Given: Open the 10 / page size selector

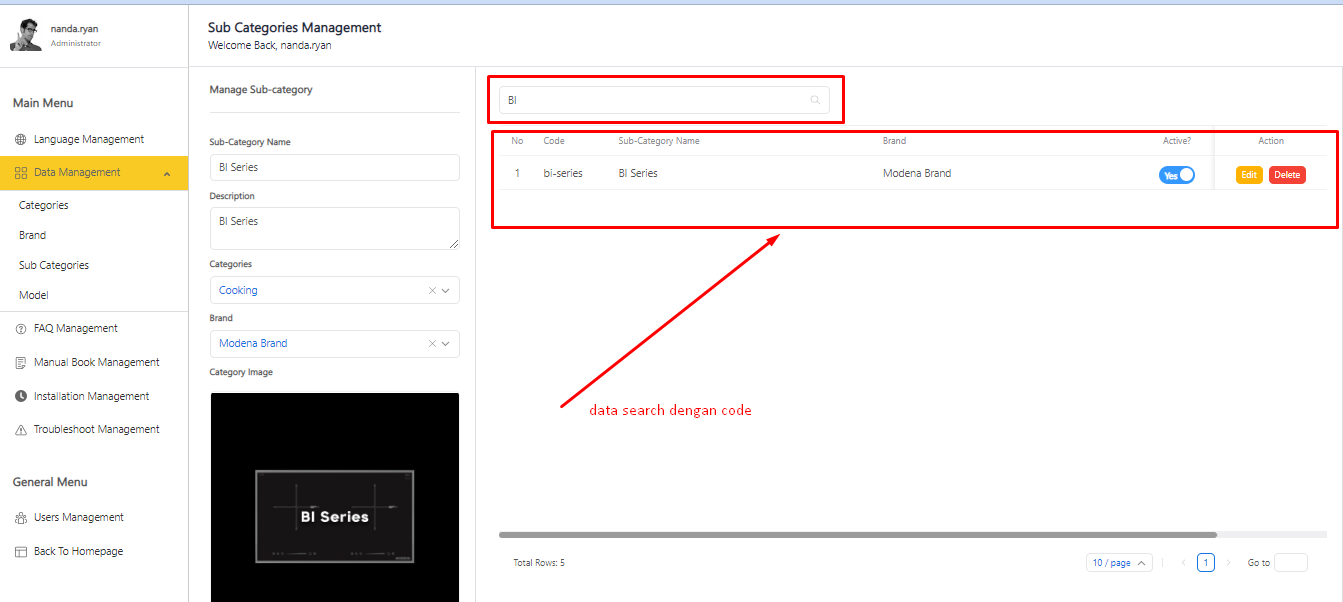Looking at the screenshot, I should click(1118, 563).
